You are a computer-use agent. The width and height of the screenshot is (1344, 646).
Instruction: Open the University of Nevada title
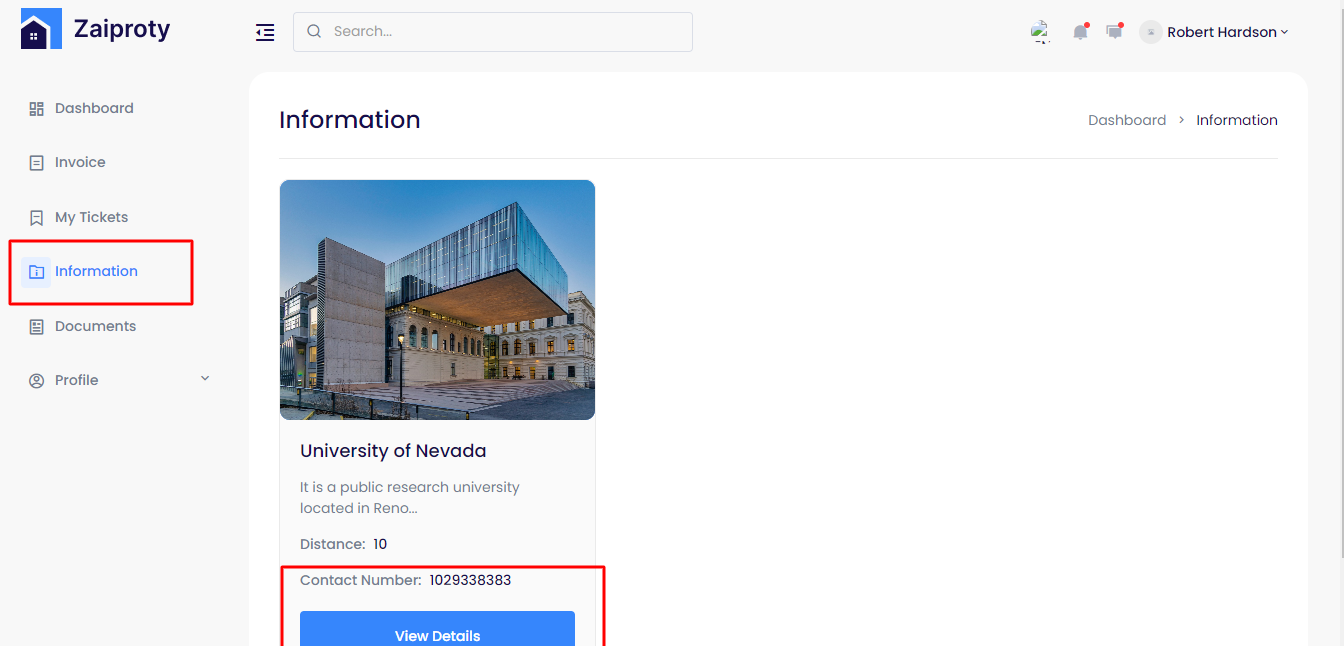pos(393,451)
